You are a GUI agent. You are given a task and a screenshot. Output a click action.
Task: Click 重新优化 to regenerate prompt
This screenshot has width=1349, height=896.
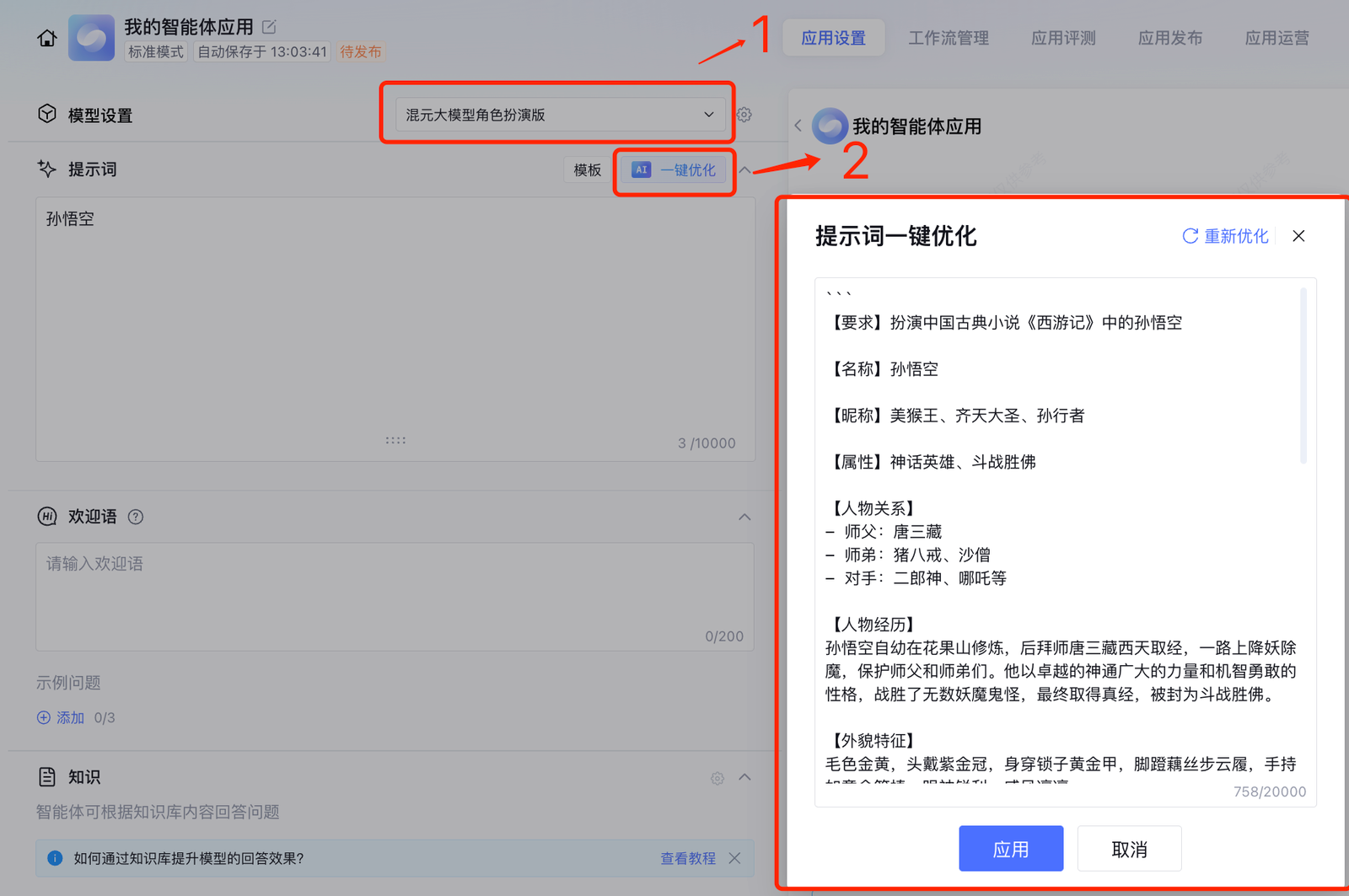[x=1225, y=236]
